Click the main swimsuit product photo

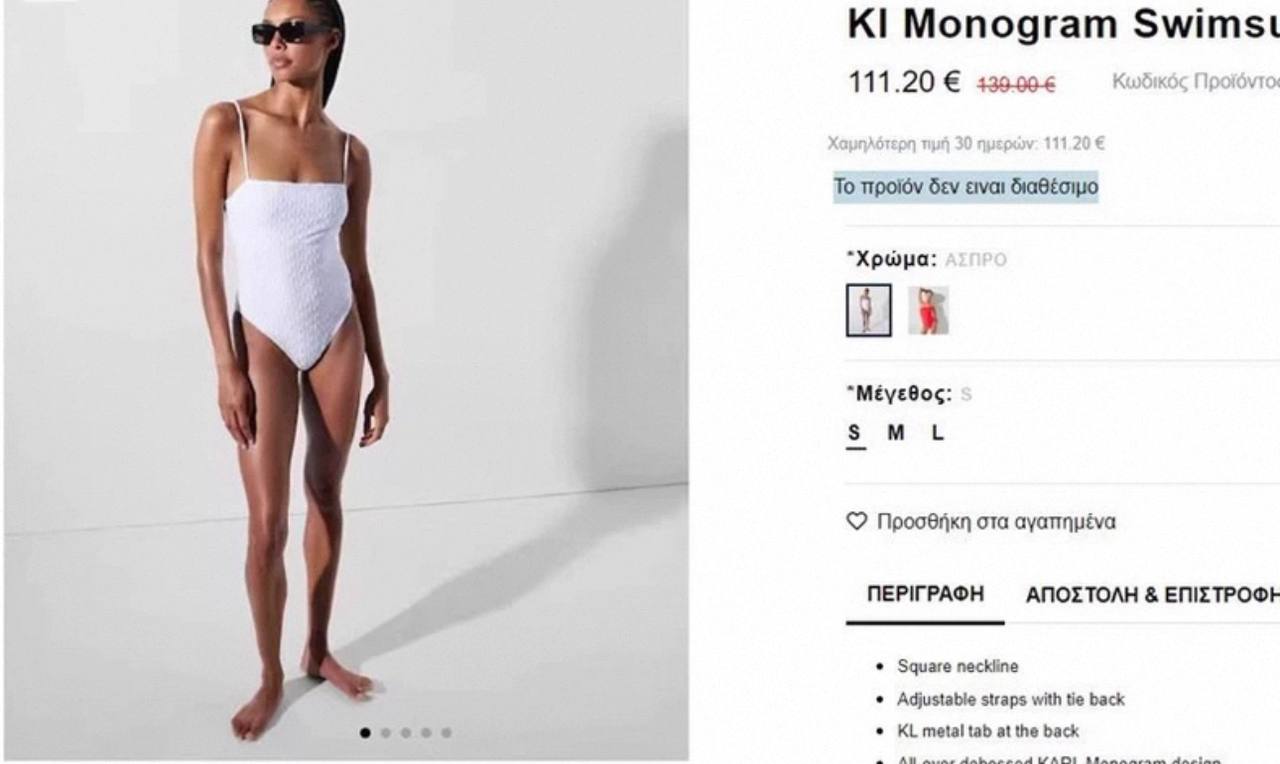(346, 380)
